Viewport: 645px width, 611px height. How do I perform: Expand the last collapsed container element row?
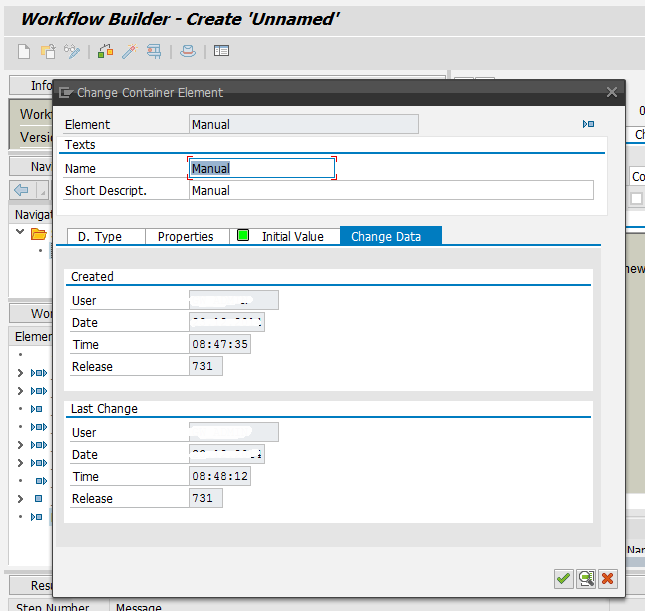[x=21, y=498]
